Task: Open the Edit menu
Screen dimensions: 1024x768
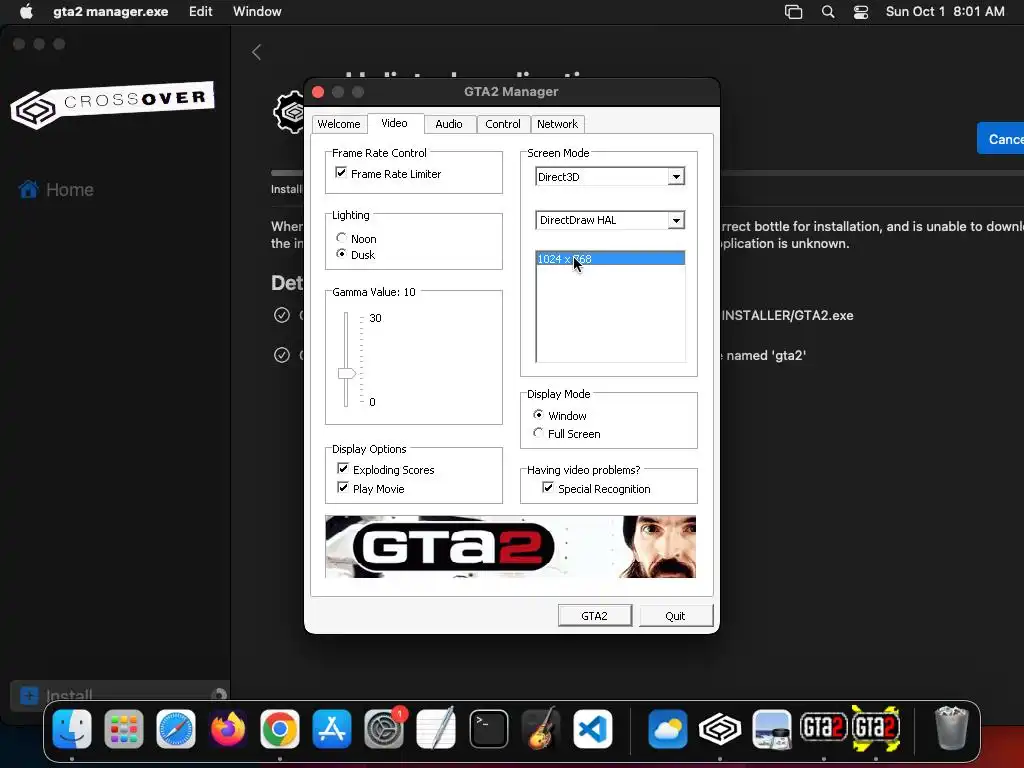Action: [200, 12]
